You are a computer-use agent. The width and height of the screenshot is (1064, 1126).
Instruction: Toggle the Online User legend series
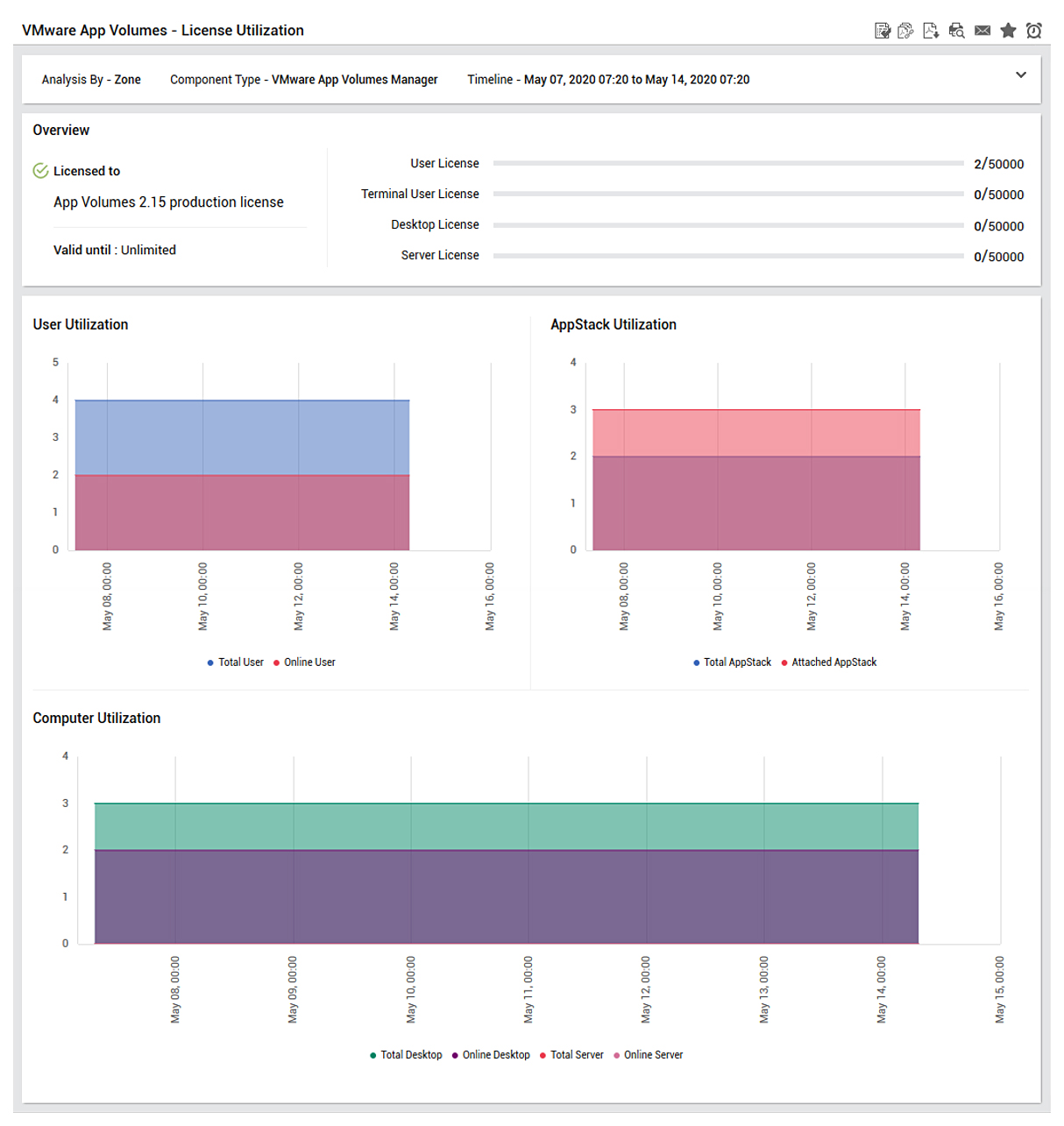304,662
